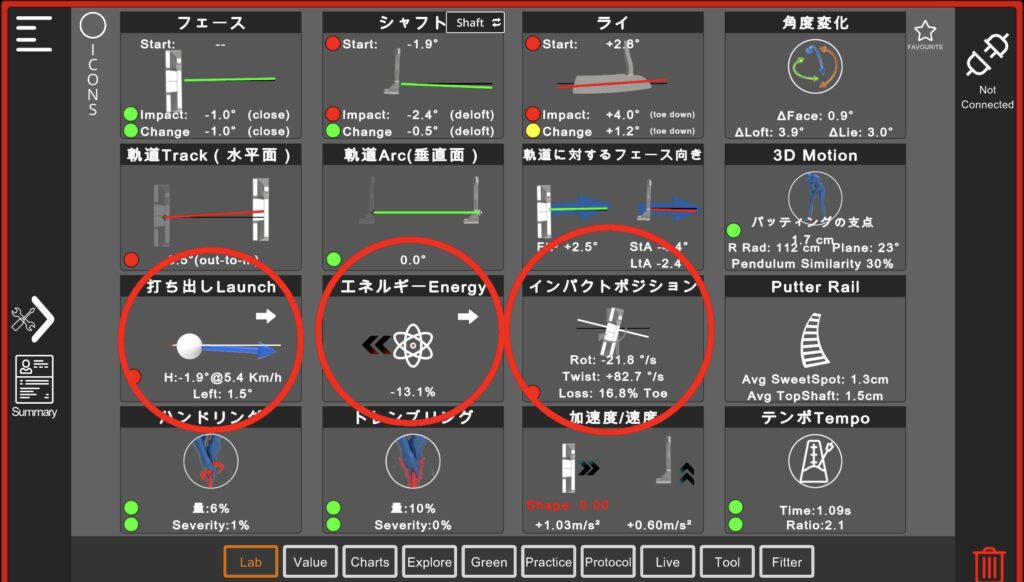Mark as Favourite with the star
Screen dimensions: 1024x582
point(925,31)
